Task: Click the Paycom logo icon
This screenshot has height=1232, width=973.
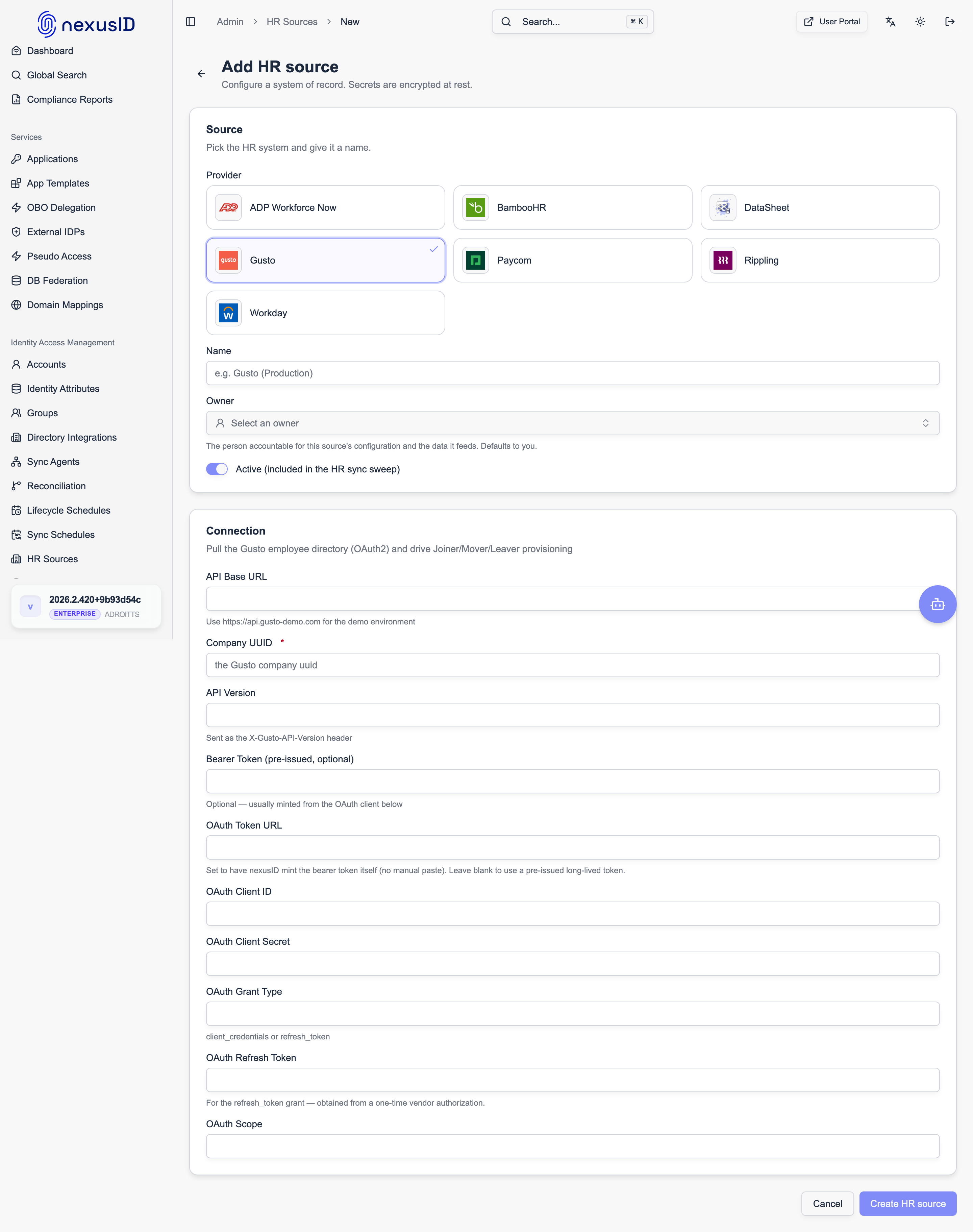Action: click(476, 261)
